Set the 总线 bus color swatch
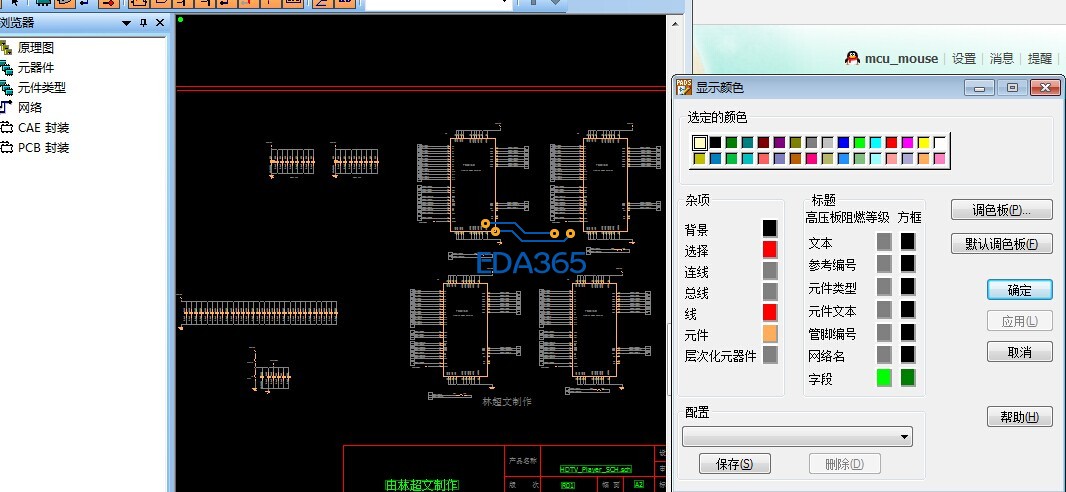Viewport: 1066px width, 492px height. (x=770, y=292)
